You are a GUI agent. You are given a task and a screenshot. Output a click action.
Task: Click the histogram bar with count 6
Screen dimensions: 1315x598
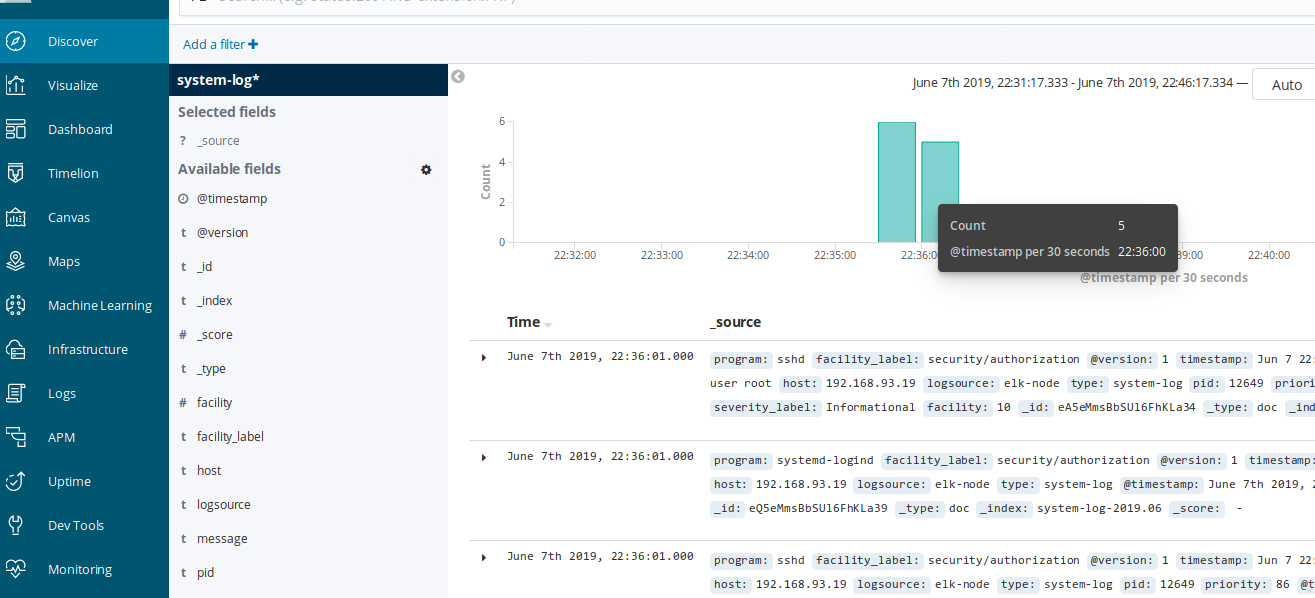coord(897,182)
